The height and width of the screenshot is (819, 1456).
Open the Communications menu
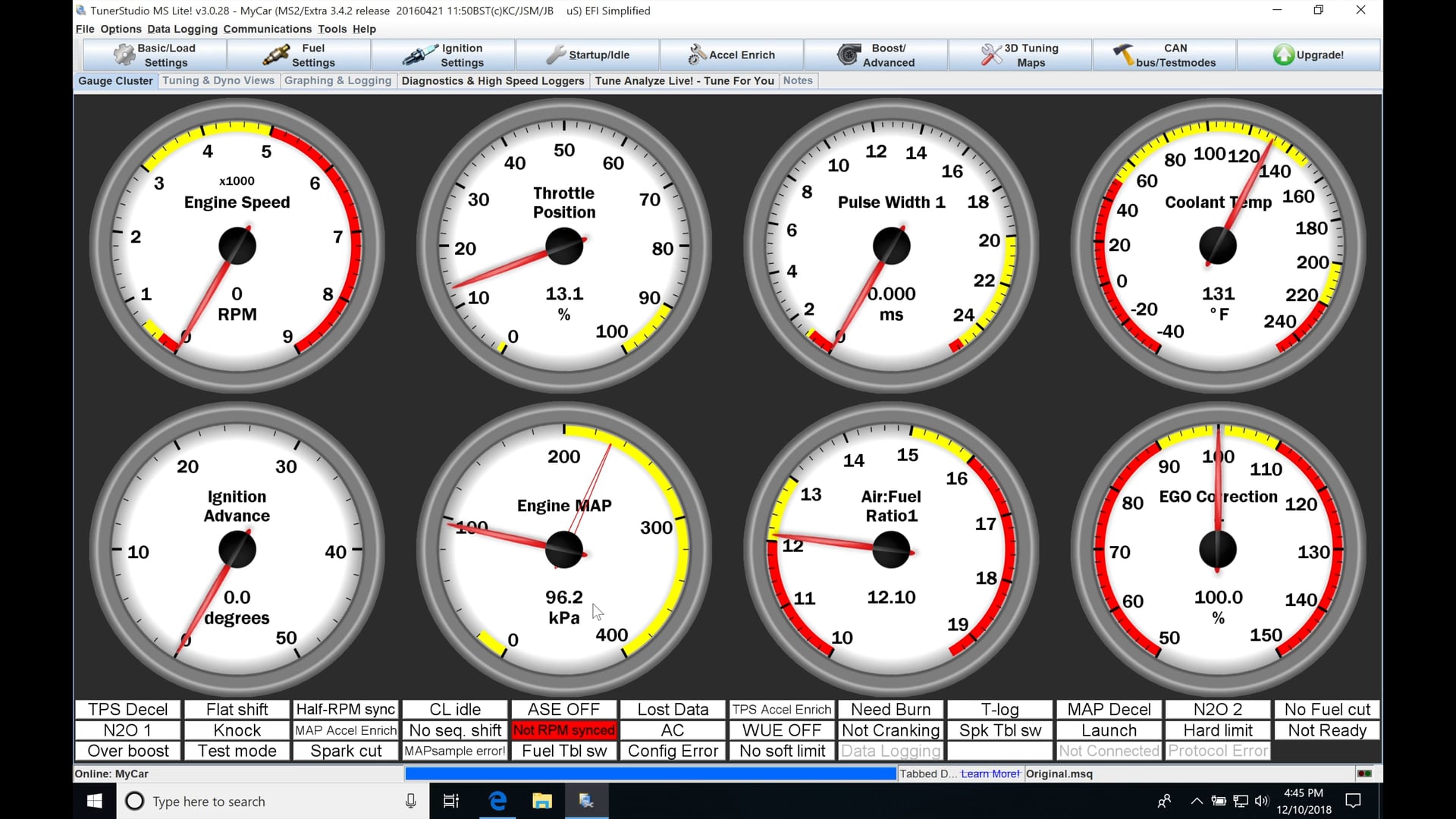pyautogui.click(x=267, y=29)
